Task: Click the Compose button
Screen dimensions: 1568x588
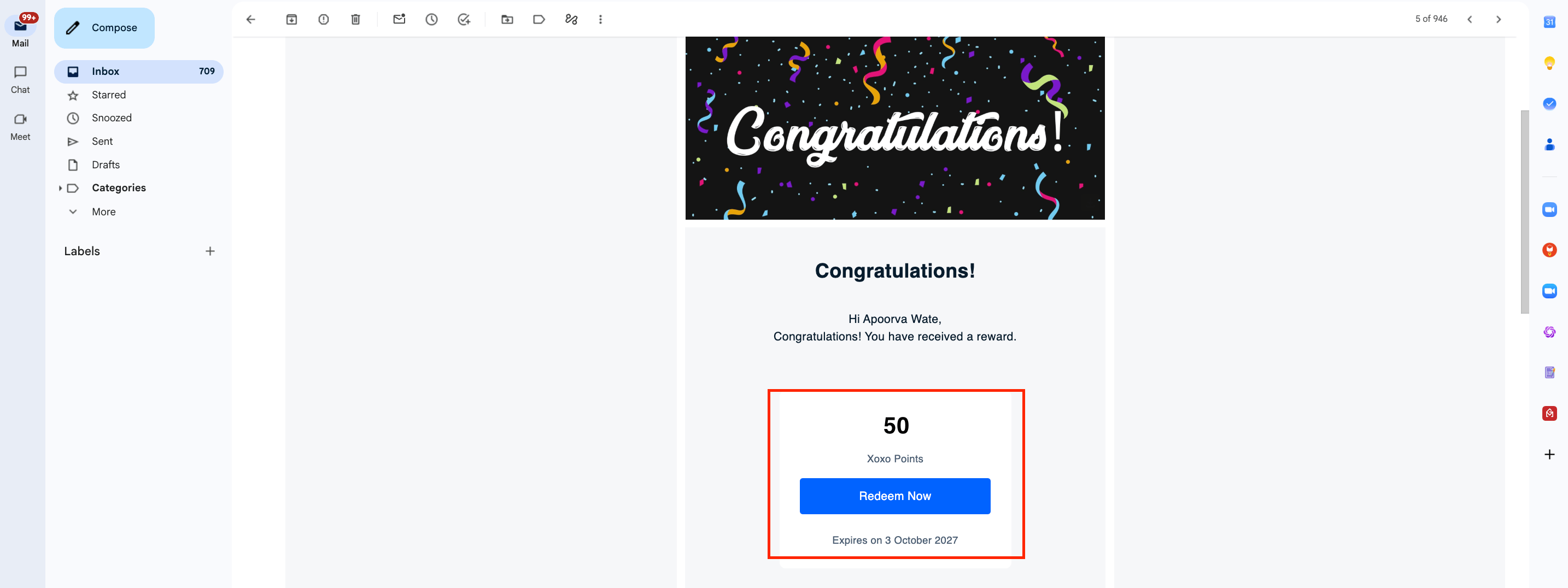Action: tap(104, 28)
